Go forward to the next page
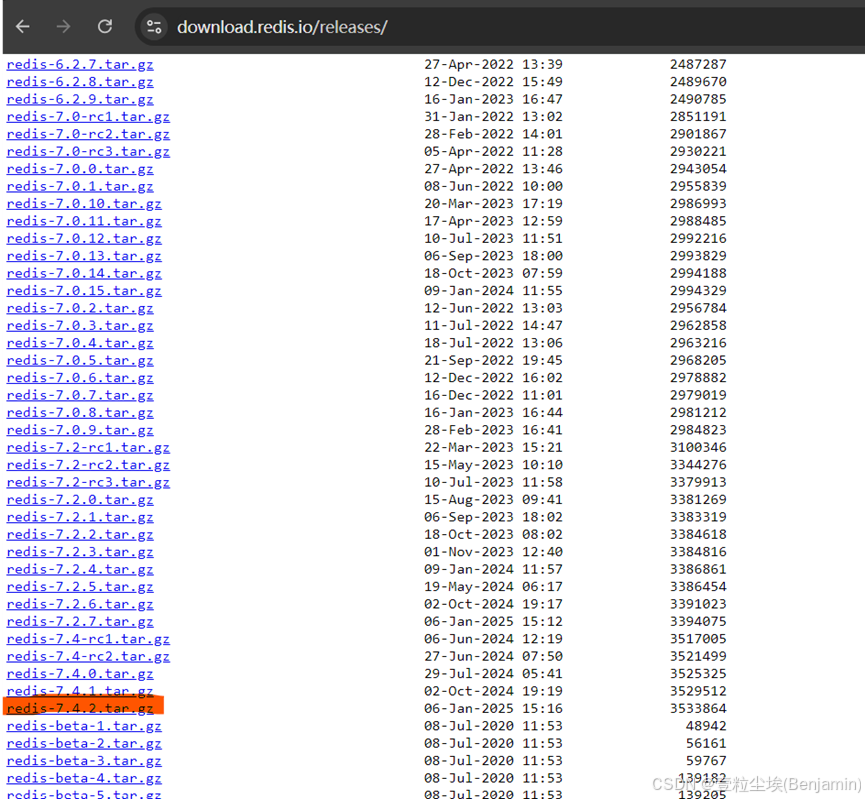The width and height of the screenshot is (865, 799). (x=63, y=26)
